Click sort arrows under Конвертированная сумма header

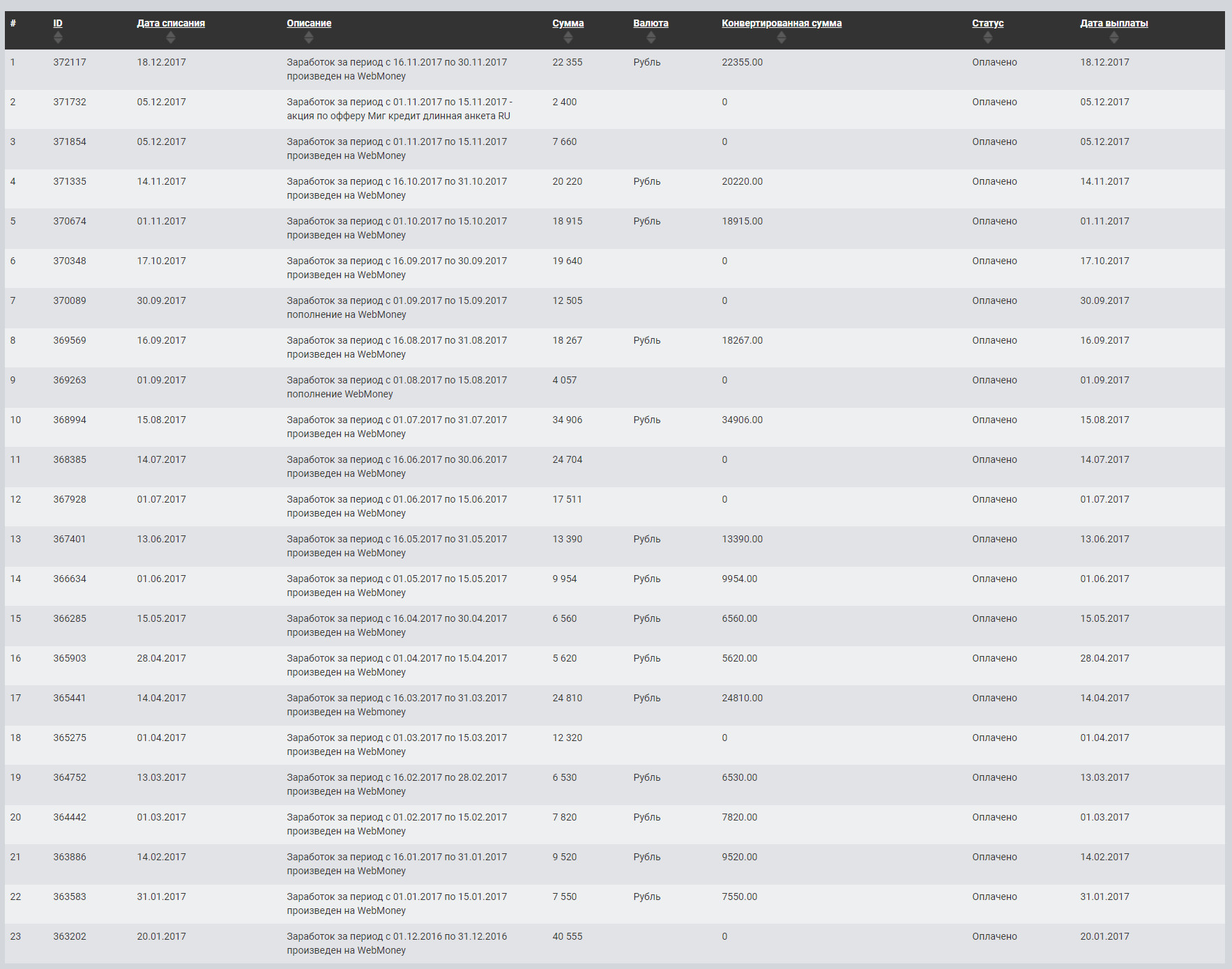click(x=782, y=38)
